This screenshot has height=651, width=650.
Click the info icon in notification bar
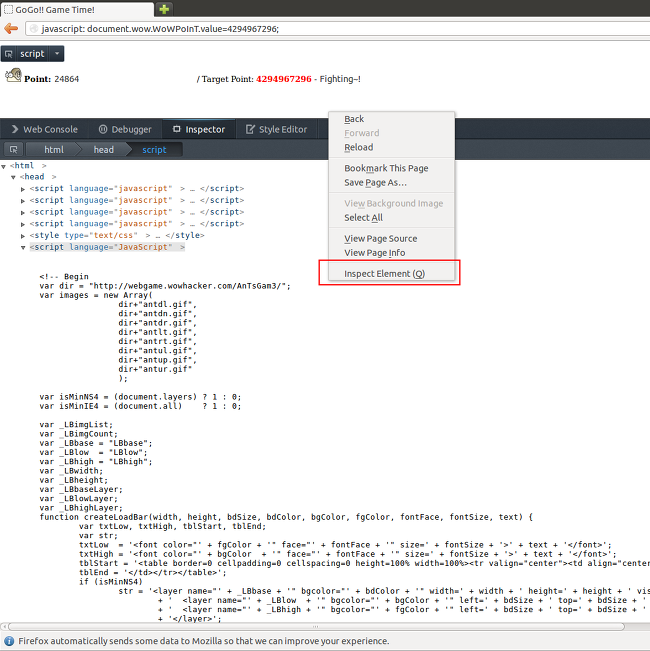click(x=9, y=641)
